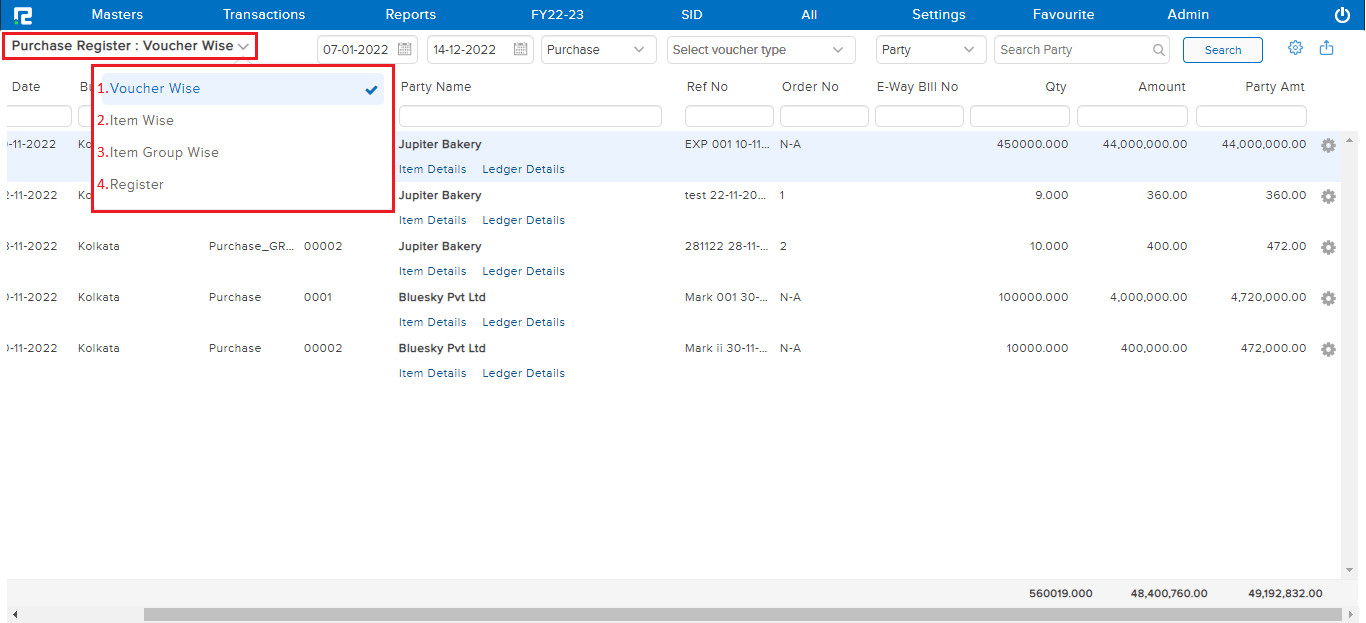Click the app logo in top-left corner
The image size is (1366, 623).
[x=22, y=15]
